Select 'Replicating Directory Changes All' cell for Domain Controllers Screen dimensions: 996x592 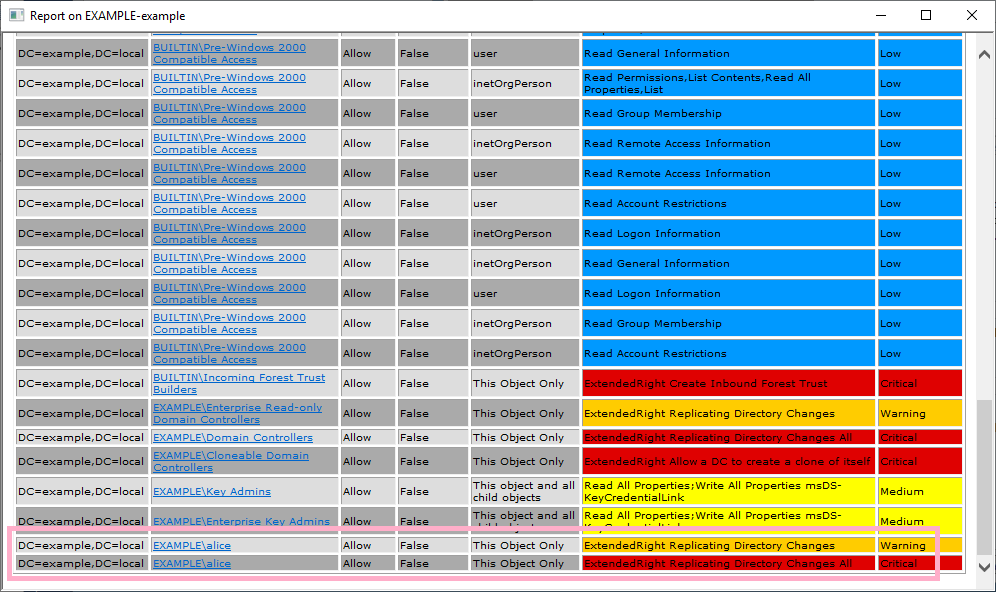point(729,438)
